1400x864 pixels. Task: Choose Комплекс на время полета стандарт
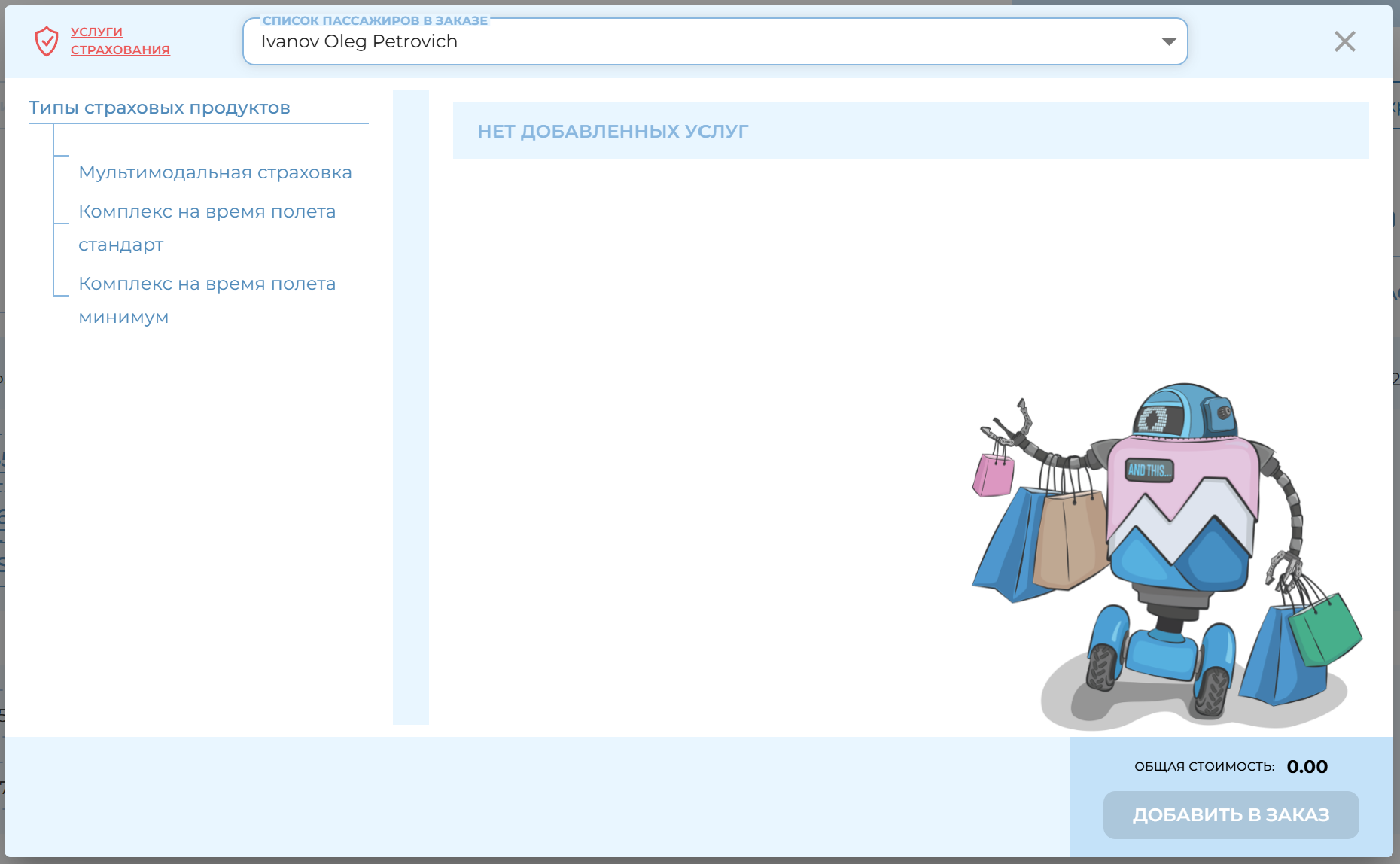(x=206, y=227)
